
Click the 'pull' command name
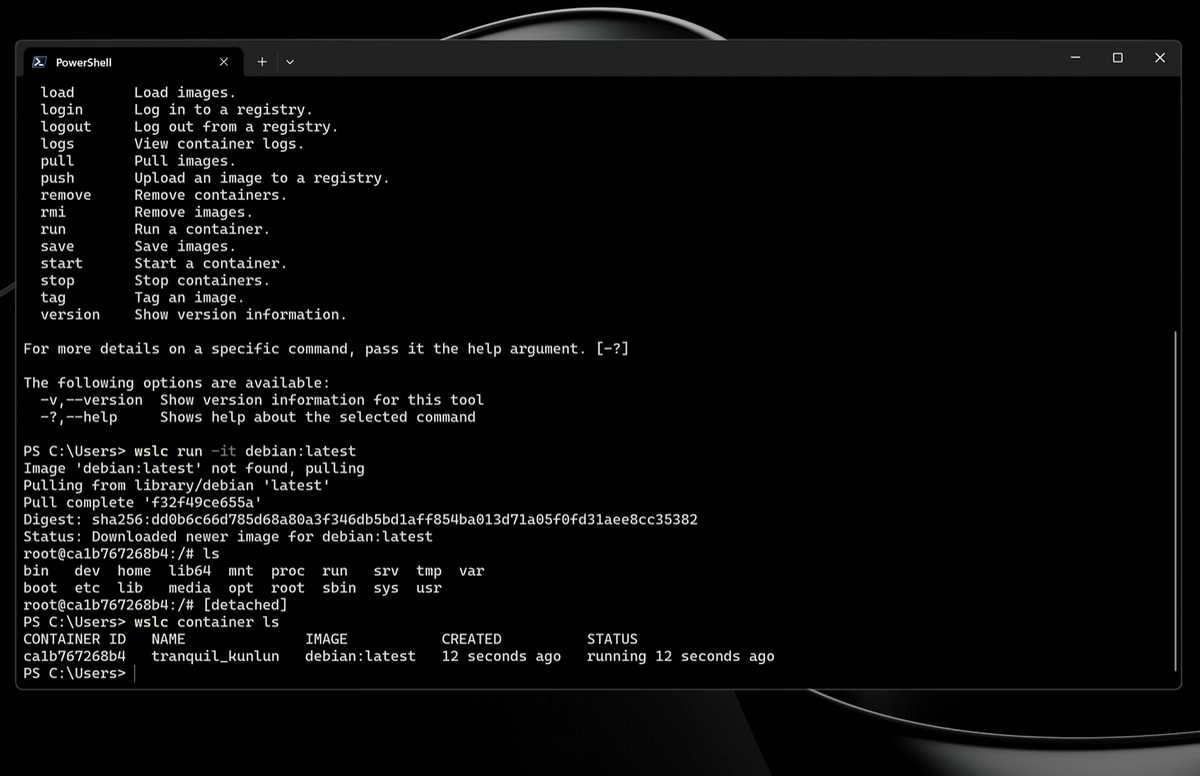coord(57,160)
